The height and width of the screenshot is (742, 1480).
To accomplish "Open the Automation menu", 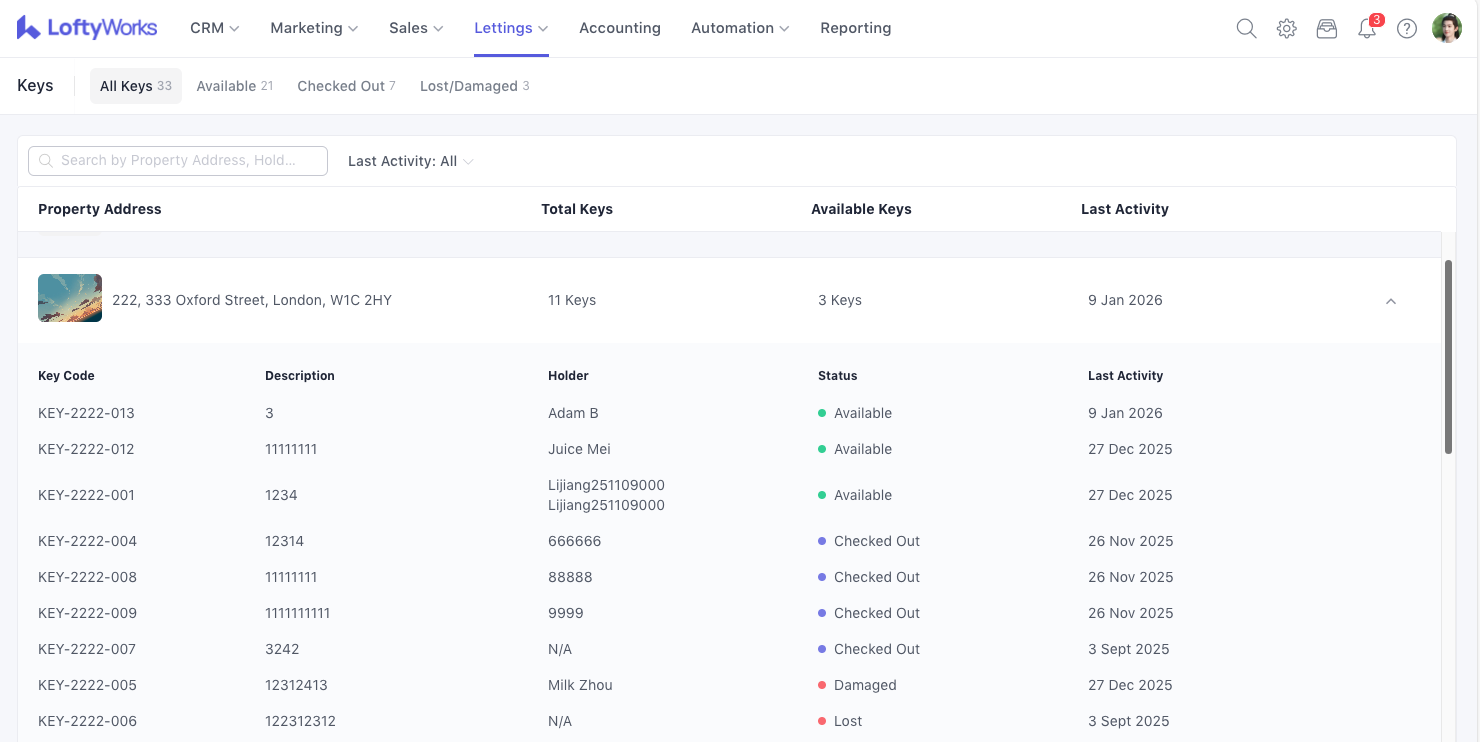I will point(739,28).
